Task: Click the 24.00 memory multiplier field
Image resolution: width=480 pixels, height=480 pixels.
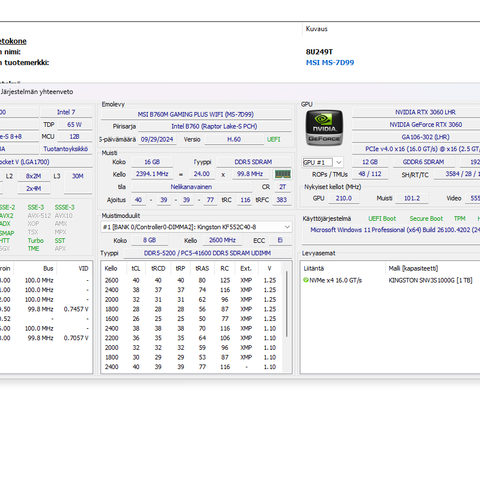Action: coord(202,174)
